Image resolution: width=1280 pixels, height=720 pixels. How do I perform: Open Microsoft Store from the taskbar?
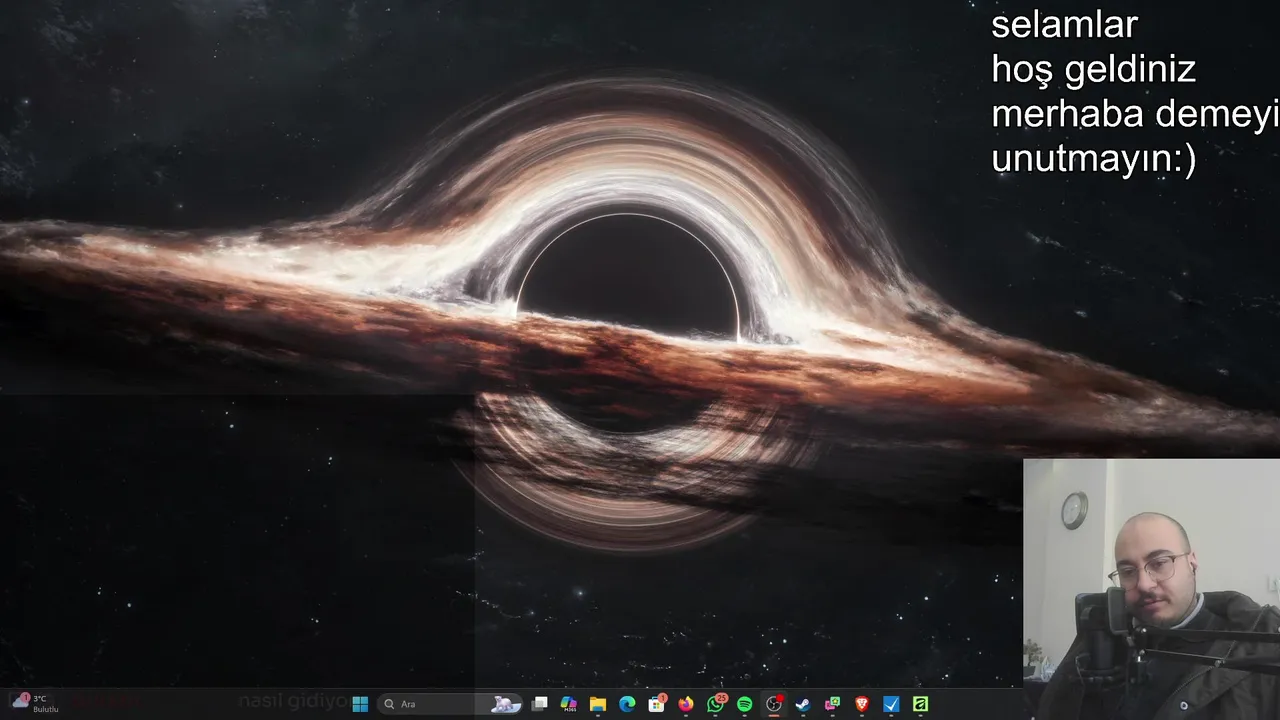point(656,704)
